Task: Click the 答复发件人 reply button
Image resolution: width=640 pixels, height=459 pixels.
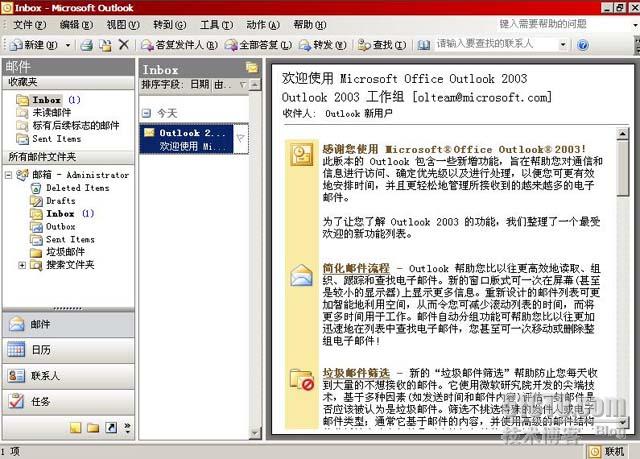Action: tap(172, 45)
